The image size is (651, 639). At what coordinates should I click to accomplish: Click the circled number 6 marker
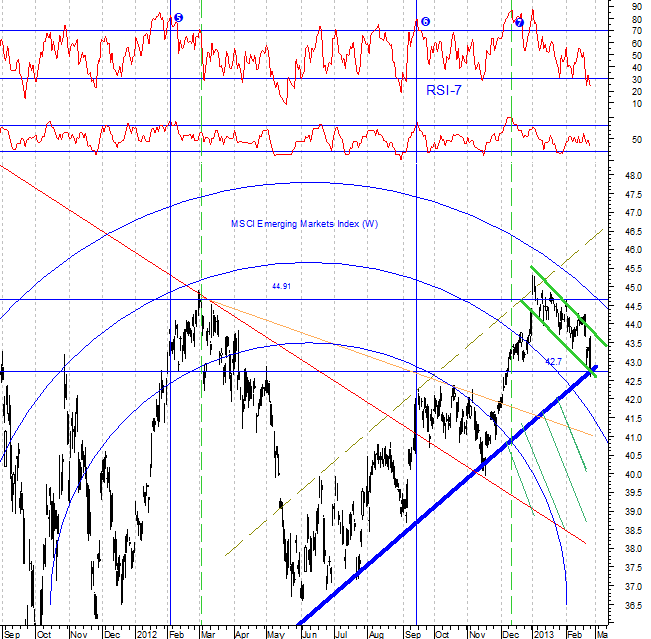point(425,22)
